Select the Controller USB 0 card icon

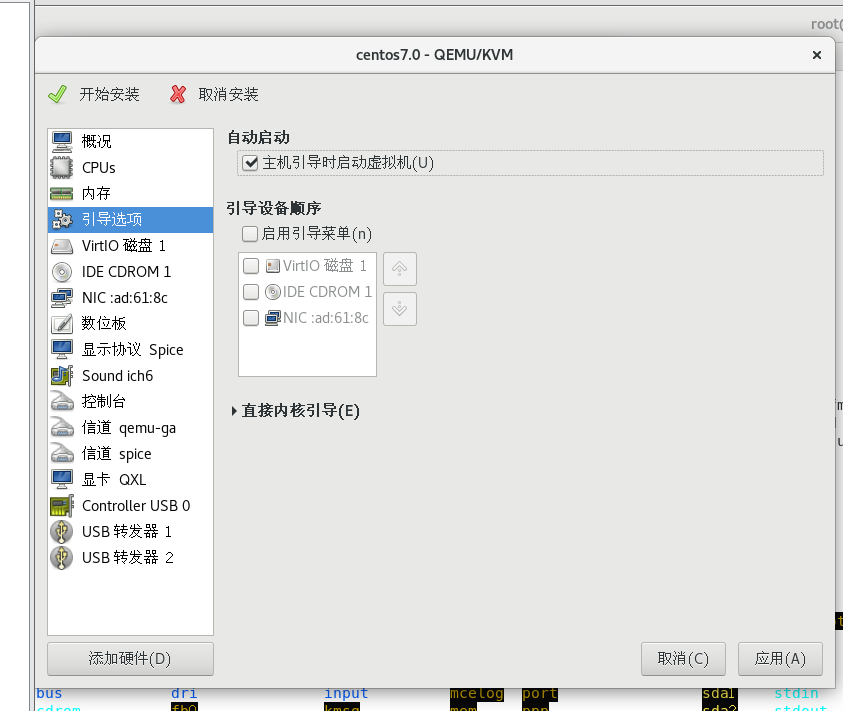[x=62, y=506]
